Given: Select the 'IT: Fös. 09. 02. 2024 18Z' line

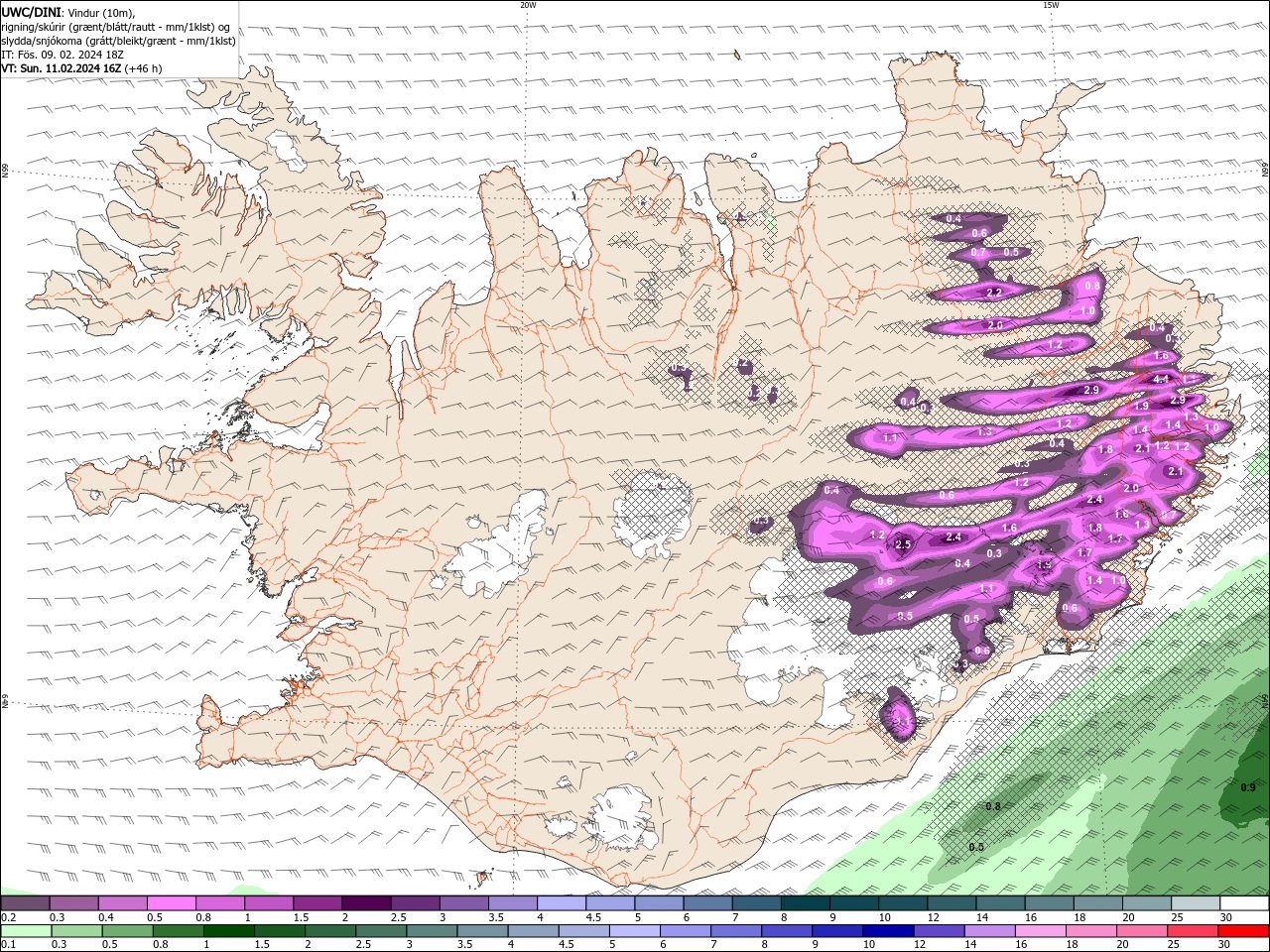Looking at the screenshot, I should [63, 55].
